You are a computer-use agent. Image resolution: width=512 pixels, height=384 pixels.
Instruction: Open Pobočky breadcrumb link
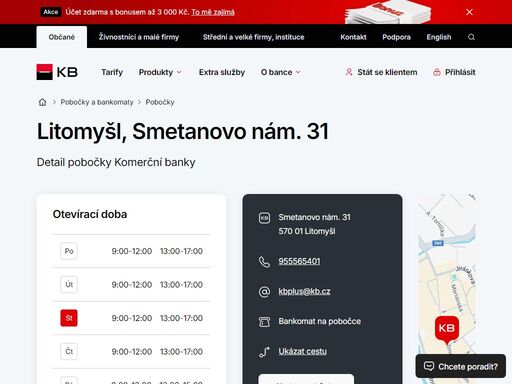(x=160, y=102)
